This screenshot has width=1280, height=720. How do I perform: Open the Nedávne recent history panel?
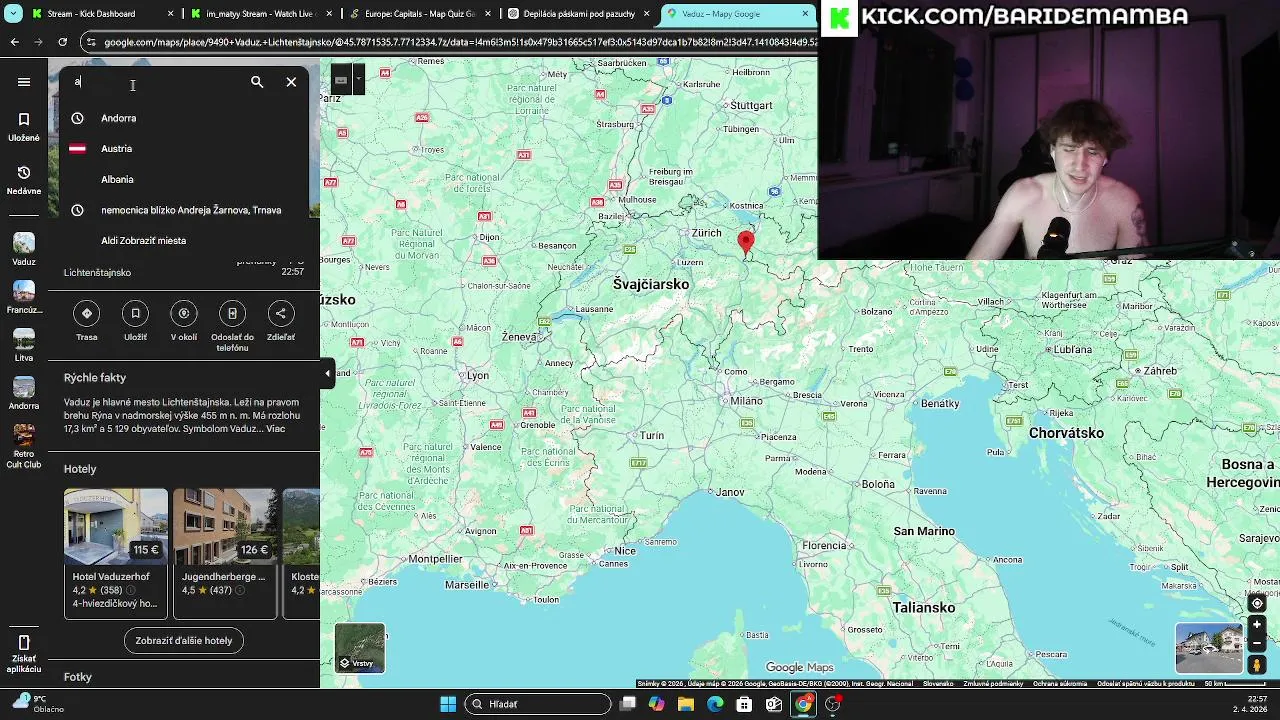(x=24, y=180)
